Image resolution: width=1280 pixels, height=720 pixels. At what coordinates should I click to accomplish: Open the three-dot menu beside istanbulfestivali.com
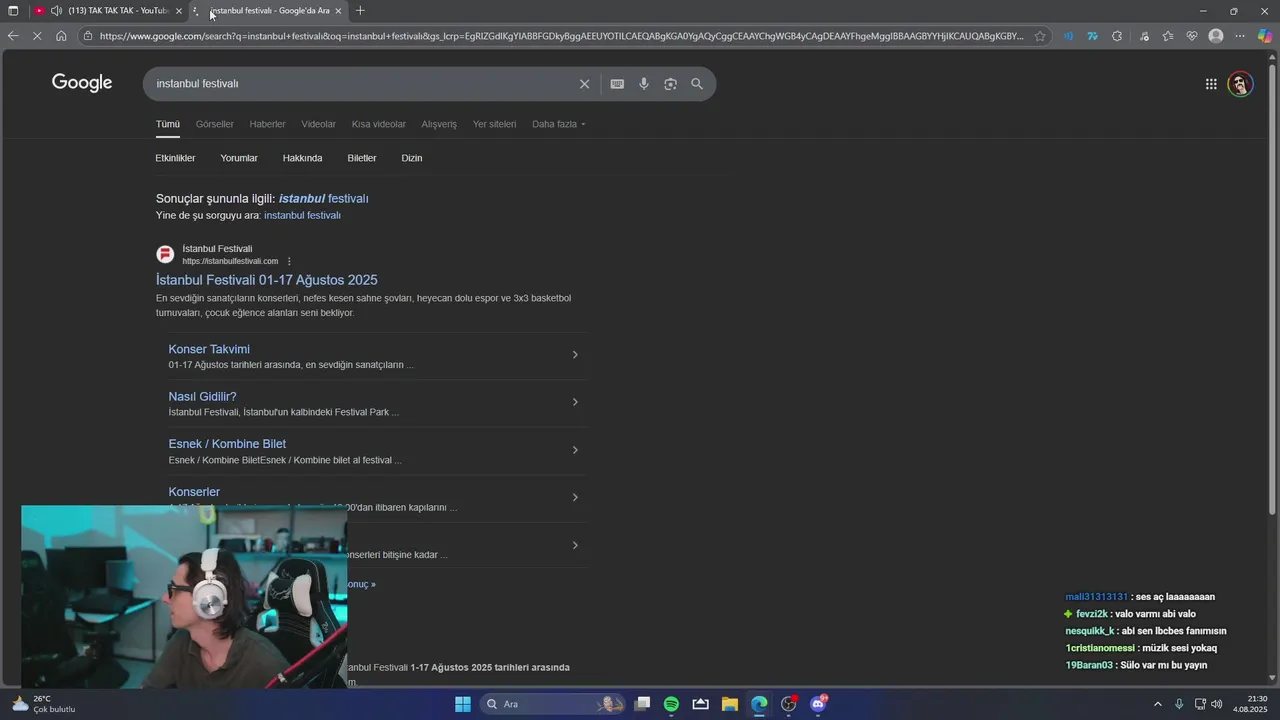[289, 261]
